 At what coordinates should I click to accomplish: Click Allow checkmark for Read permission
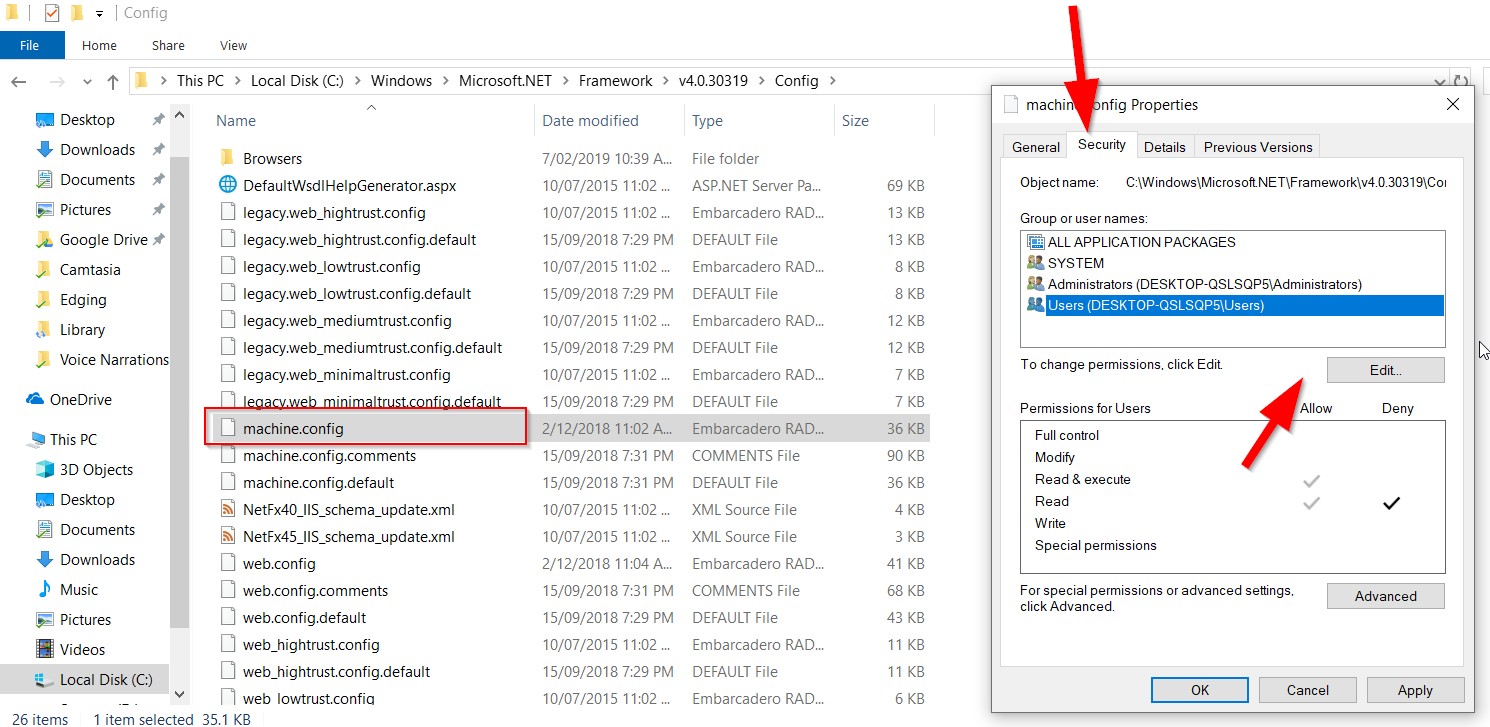point(1312,503)
